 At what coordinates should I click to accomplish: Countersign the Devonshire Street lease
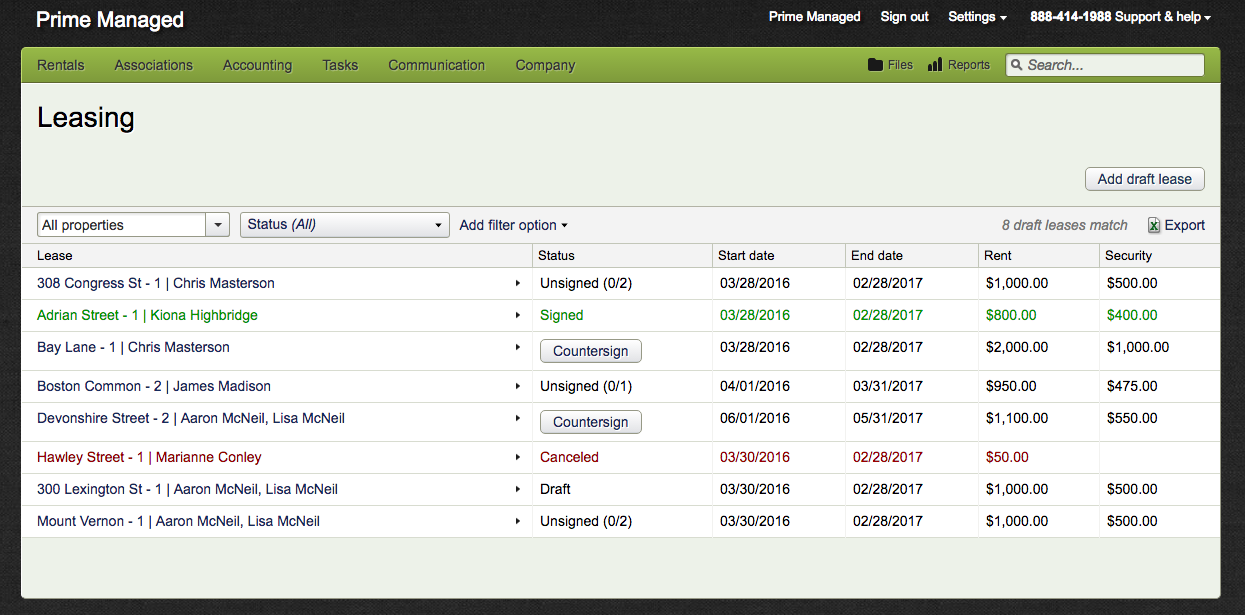(590, 422)
